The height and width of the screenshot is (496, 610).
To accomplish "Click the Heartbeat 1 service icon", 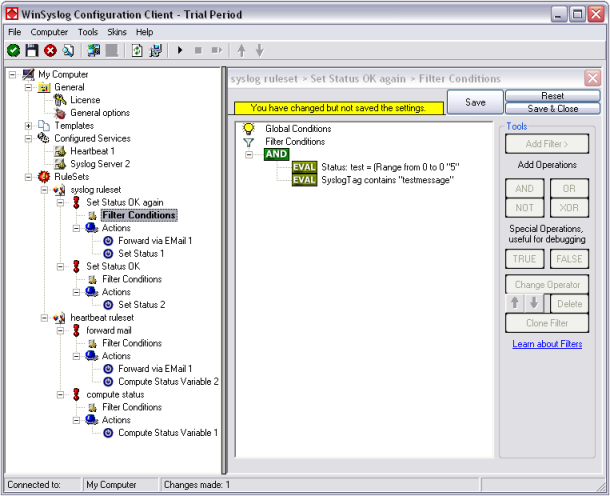I will (x=60, y=151).
